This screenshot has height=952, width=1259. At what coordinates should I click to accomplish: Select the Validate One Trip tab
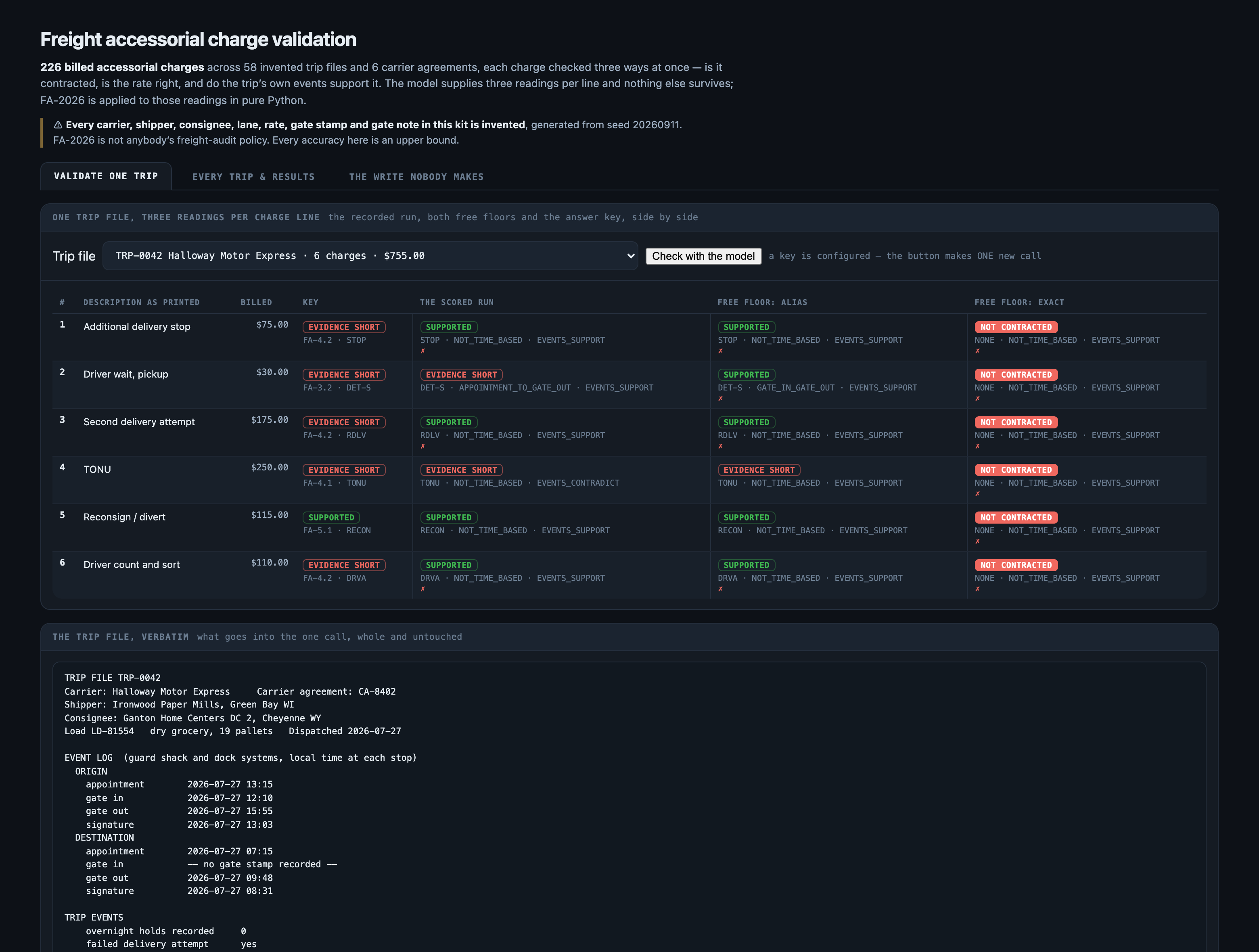pyautogui.click(x=106, y=176)
